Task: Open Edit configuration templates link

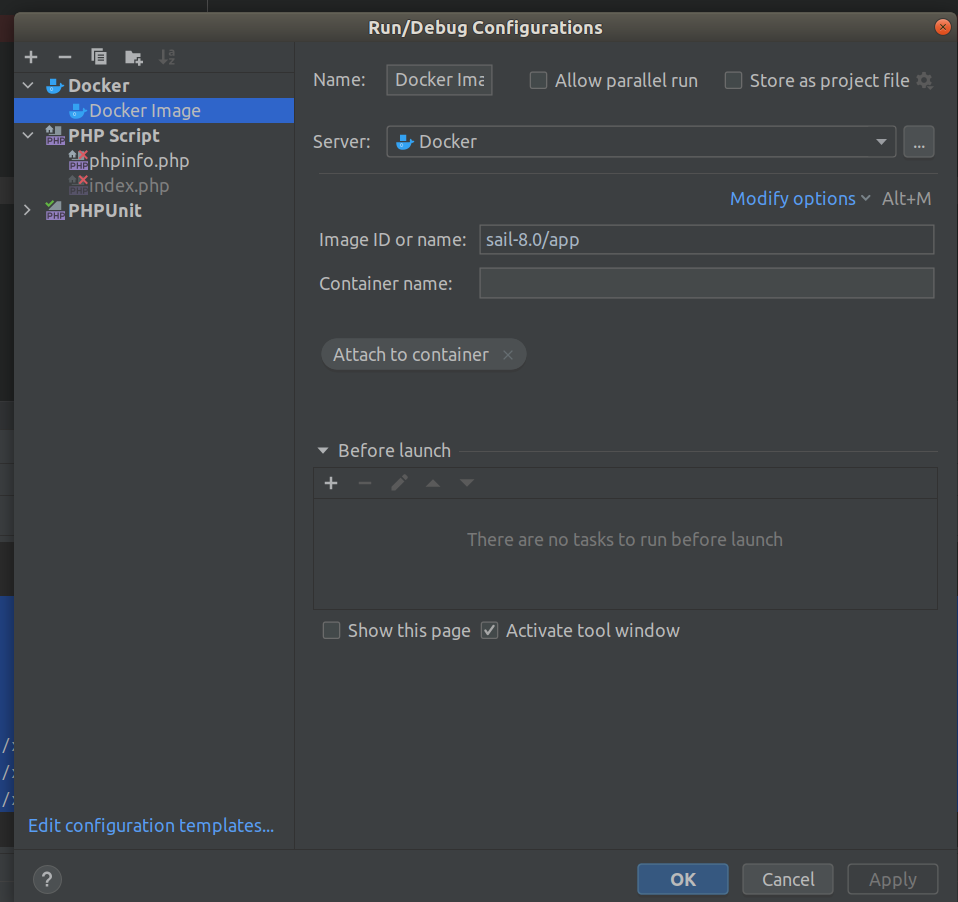Action: [x=151, y=826]
